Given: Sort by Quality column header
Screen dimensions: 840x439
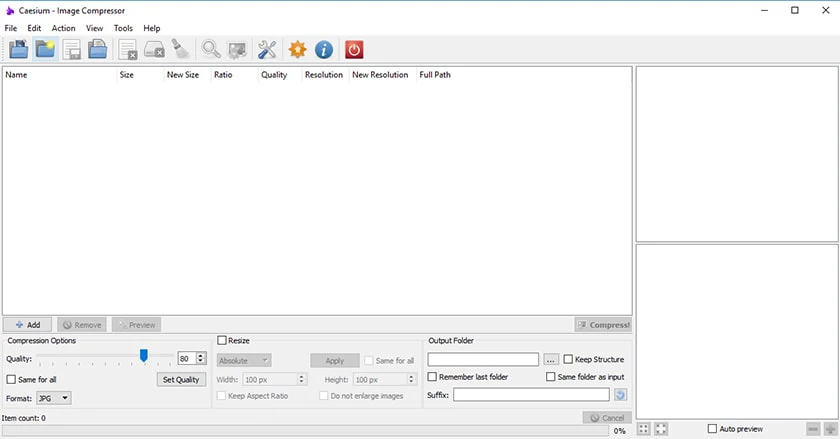Looking at the screenshot, I should point(274,75).
